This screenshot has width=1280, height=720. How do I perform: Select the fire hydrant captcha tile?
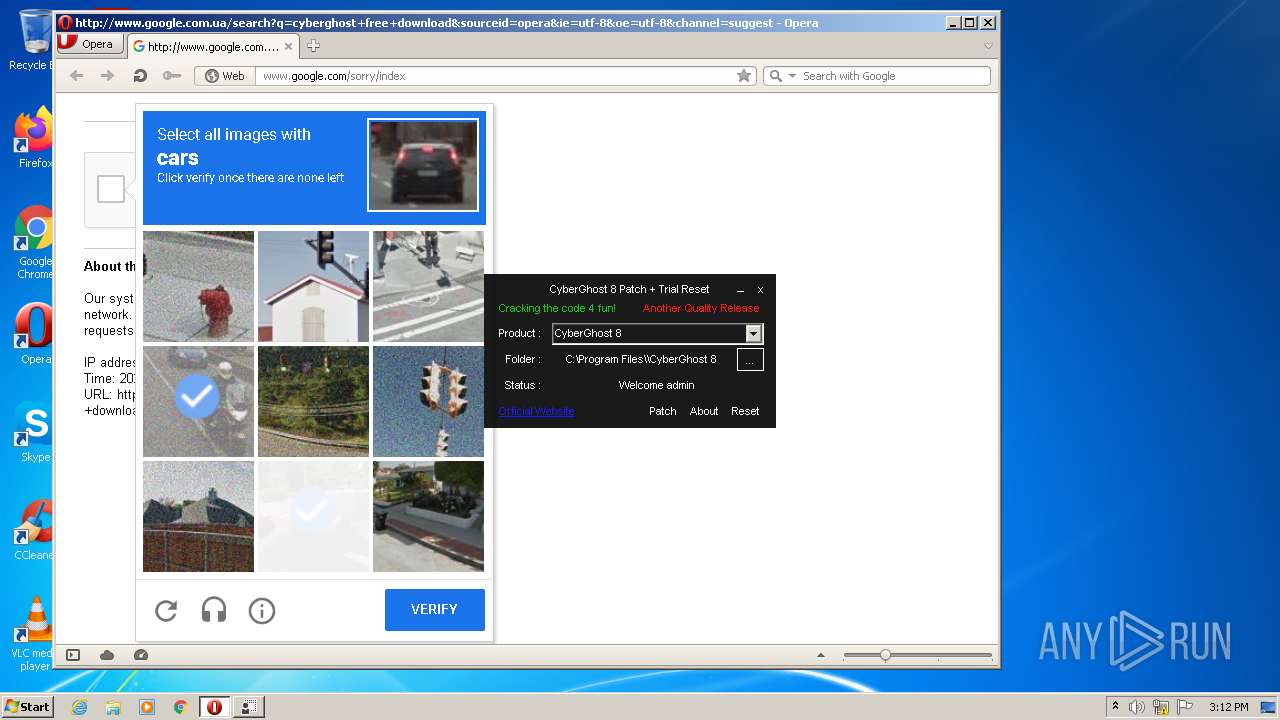point(198,286)
